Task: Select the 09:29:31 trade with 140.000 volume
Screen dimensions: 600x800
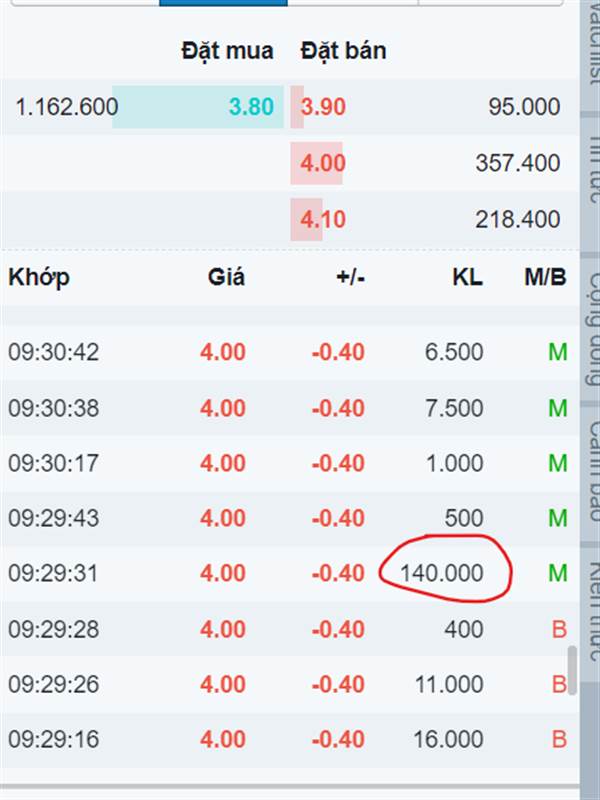Action: (x=289, y=573)
